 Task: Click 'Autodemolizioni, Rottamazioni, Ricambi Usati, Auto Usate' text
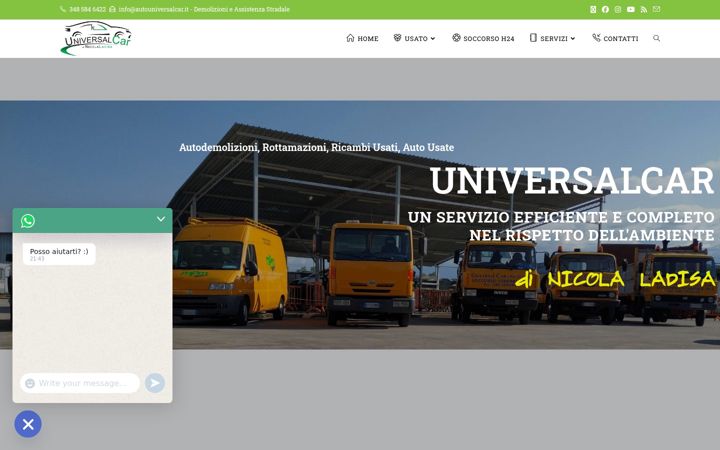pos(316,147)
